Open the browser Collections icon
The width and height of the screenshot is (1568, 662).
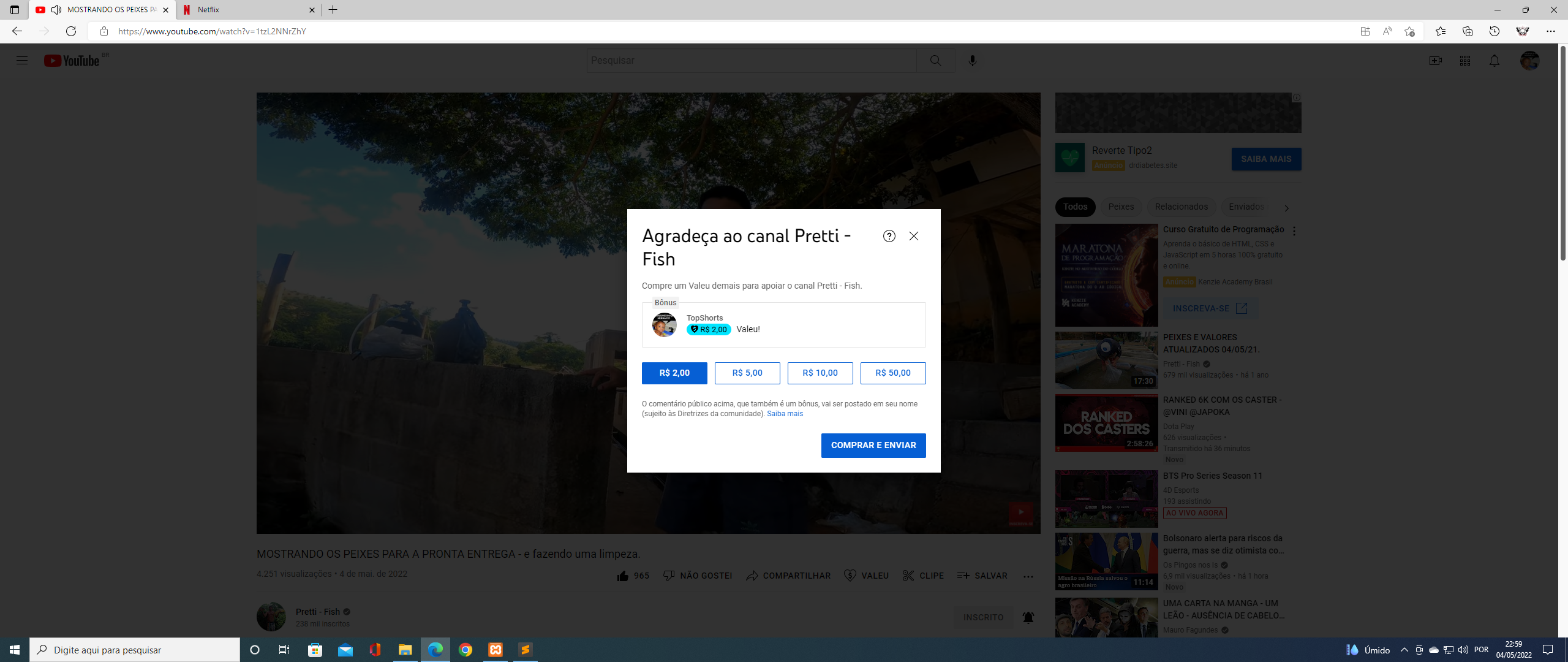pyautogui.click(x=1467, y=31)
